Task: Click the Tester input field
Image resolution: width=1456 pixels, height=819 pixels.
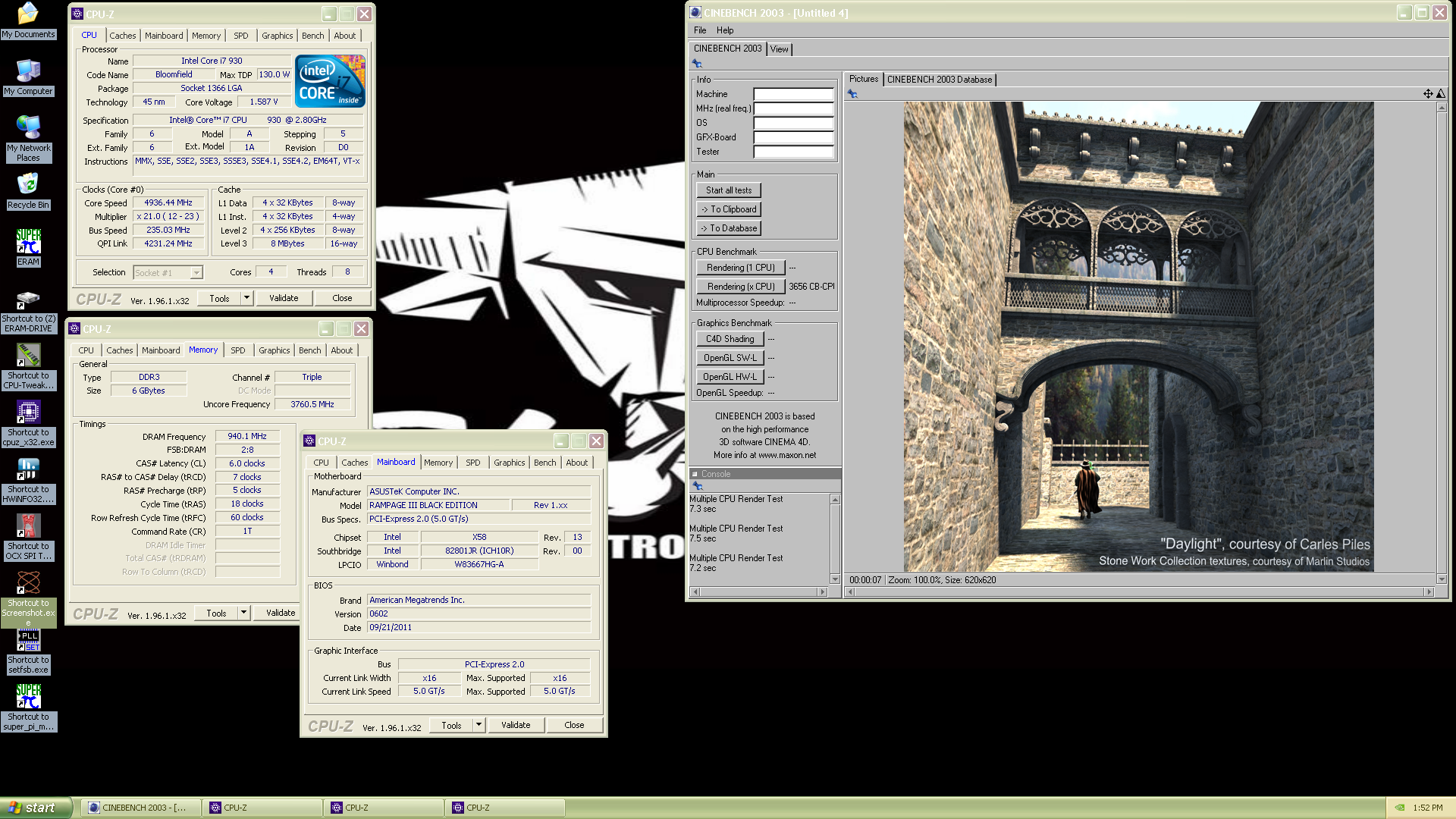Action: pyautogui.click(x=793, y=152)
